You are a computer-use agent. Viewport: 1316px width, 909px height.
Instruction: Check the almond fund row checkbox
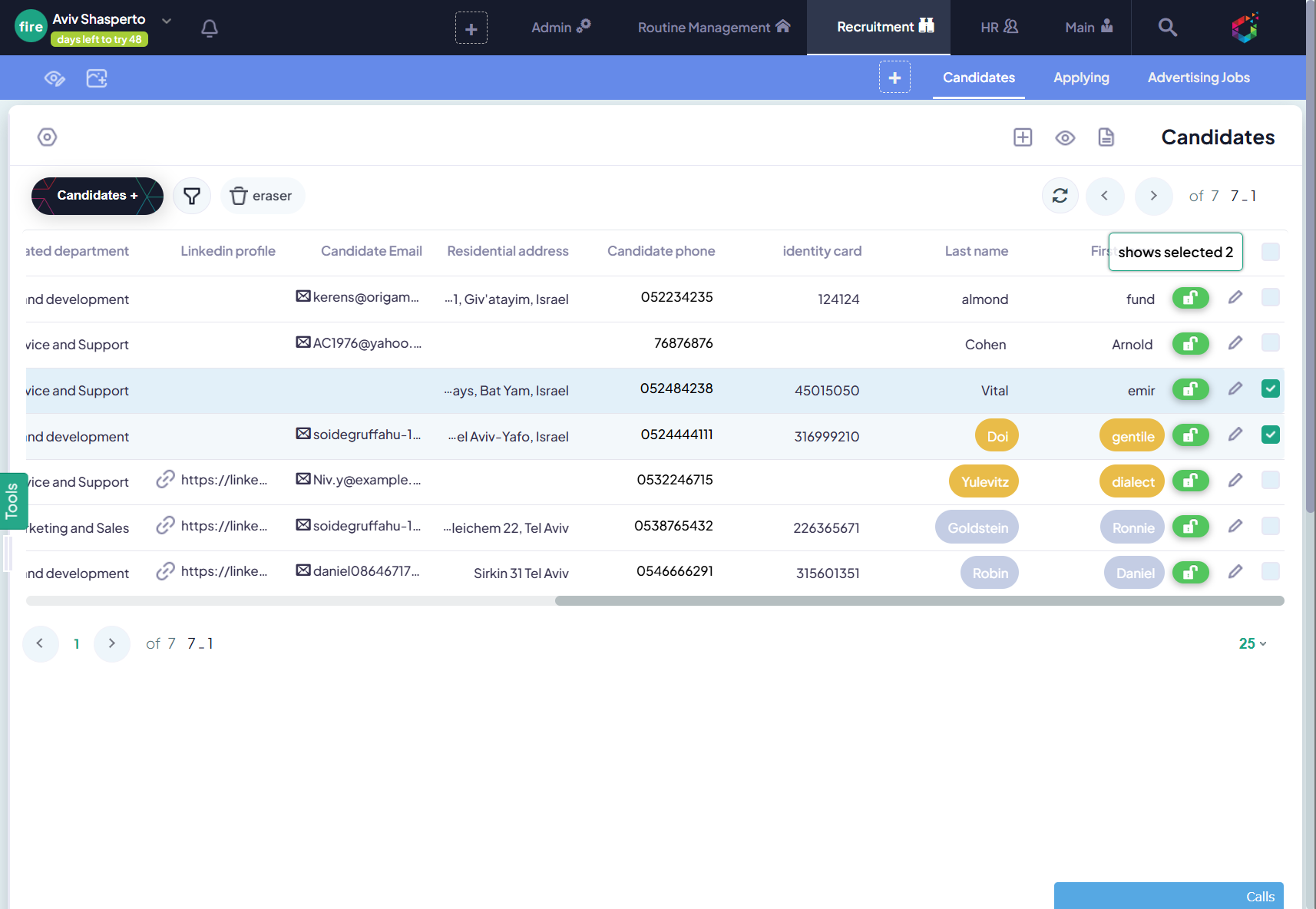coord(1270,298)
